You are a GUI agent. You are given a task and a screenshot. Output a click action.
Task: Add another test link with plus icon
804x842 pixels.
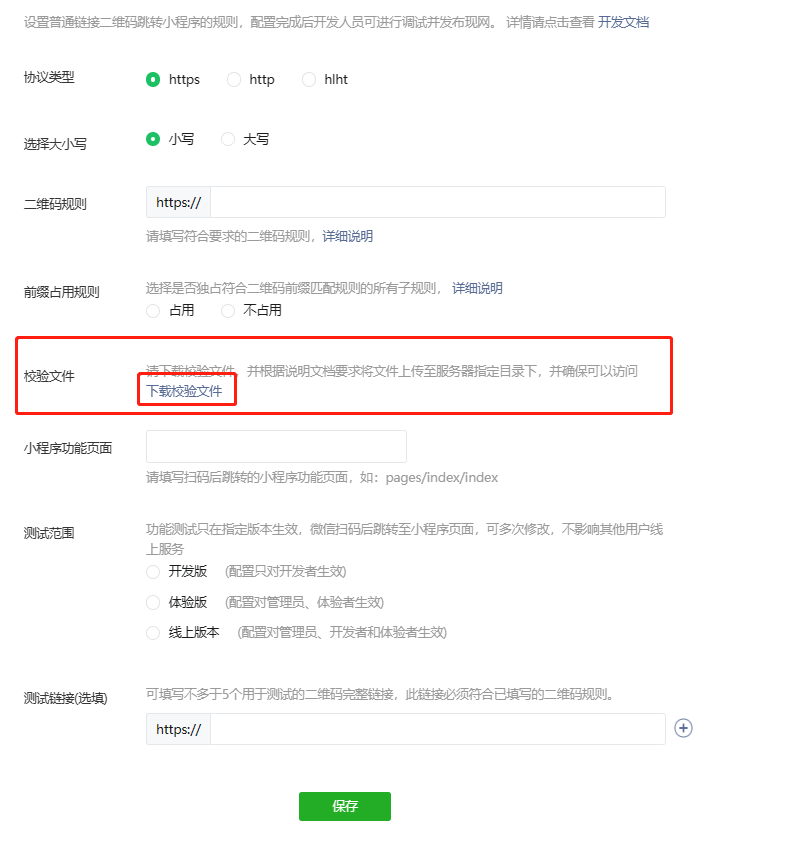[x=683, y=728]
